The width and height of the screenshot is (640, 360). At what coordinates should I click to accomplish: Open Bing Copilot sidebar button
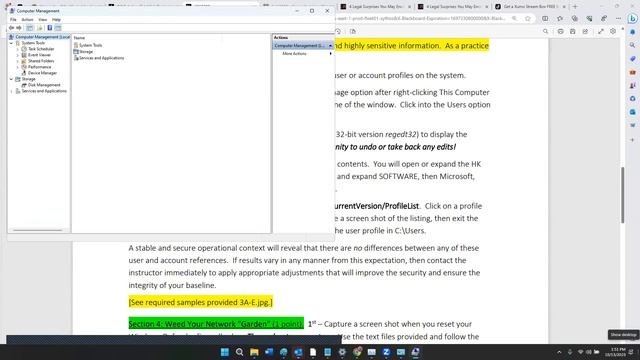tap(632, 19)
